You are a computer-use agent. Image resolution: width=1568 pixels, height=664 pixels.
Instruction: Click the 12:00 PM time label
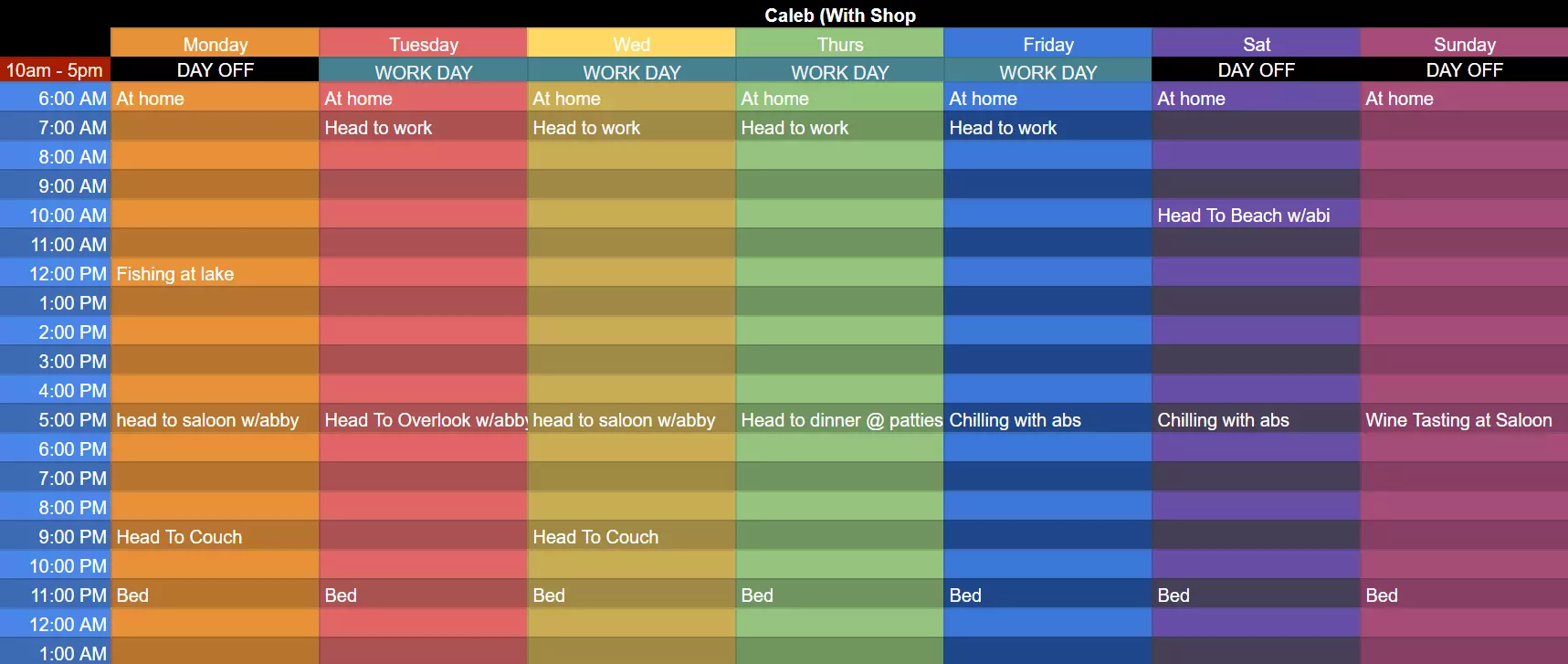(x=56, y=274)
